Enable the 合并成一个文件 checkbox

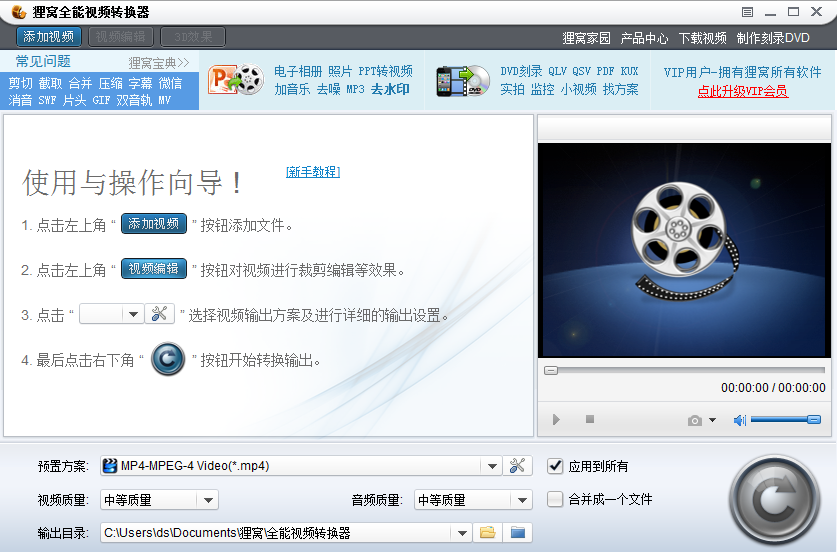[x=556, y=499]
